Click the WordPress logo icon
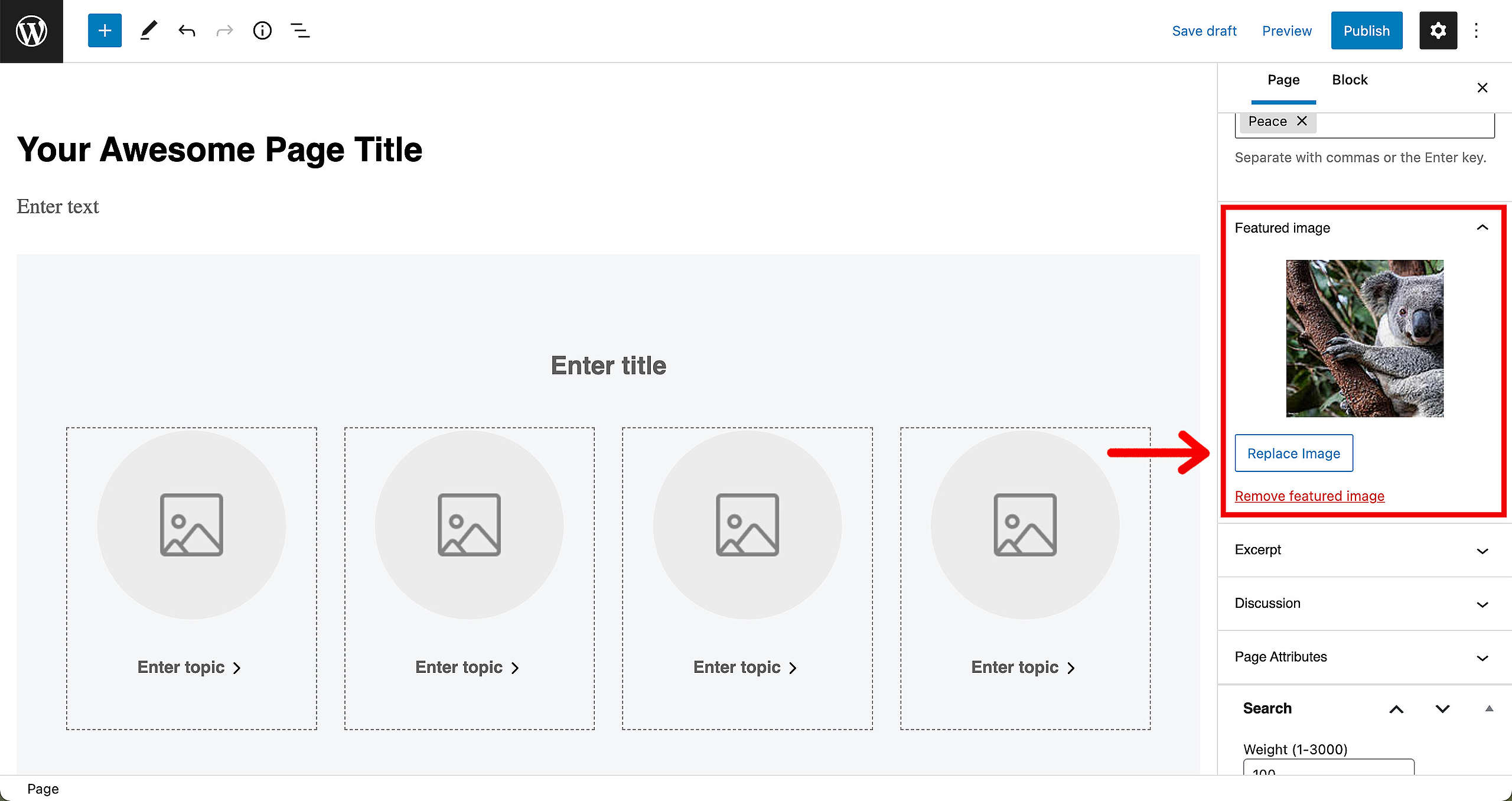The height and width of the screenshot is (801, 1512). 31,31
